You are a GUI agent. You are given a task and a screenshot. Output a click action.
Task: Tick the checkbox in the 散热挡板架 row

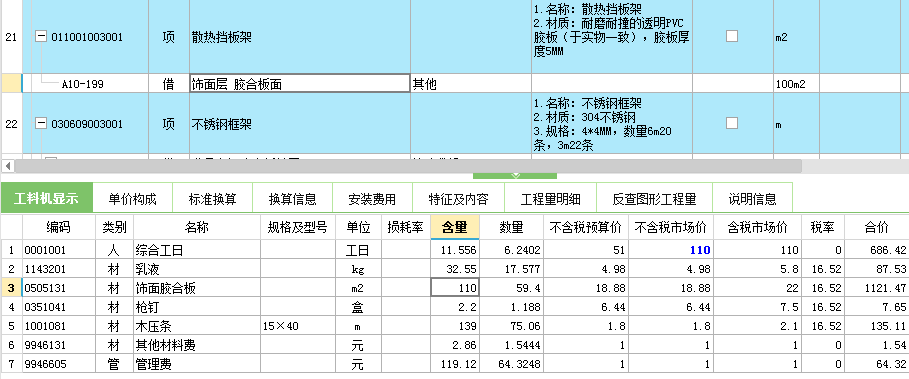[732, 36]
